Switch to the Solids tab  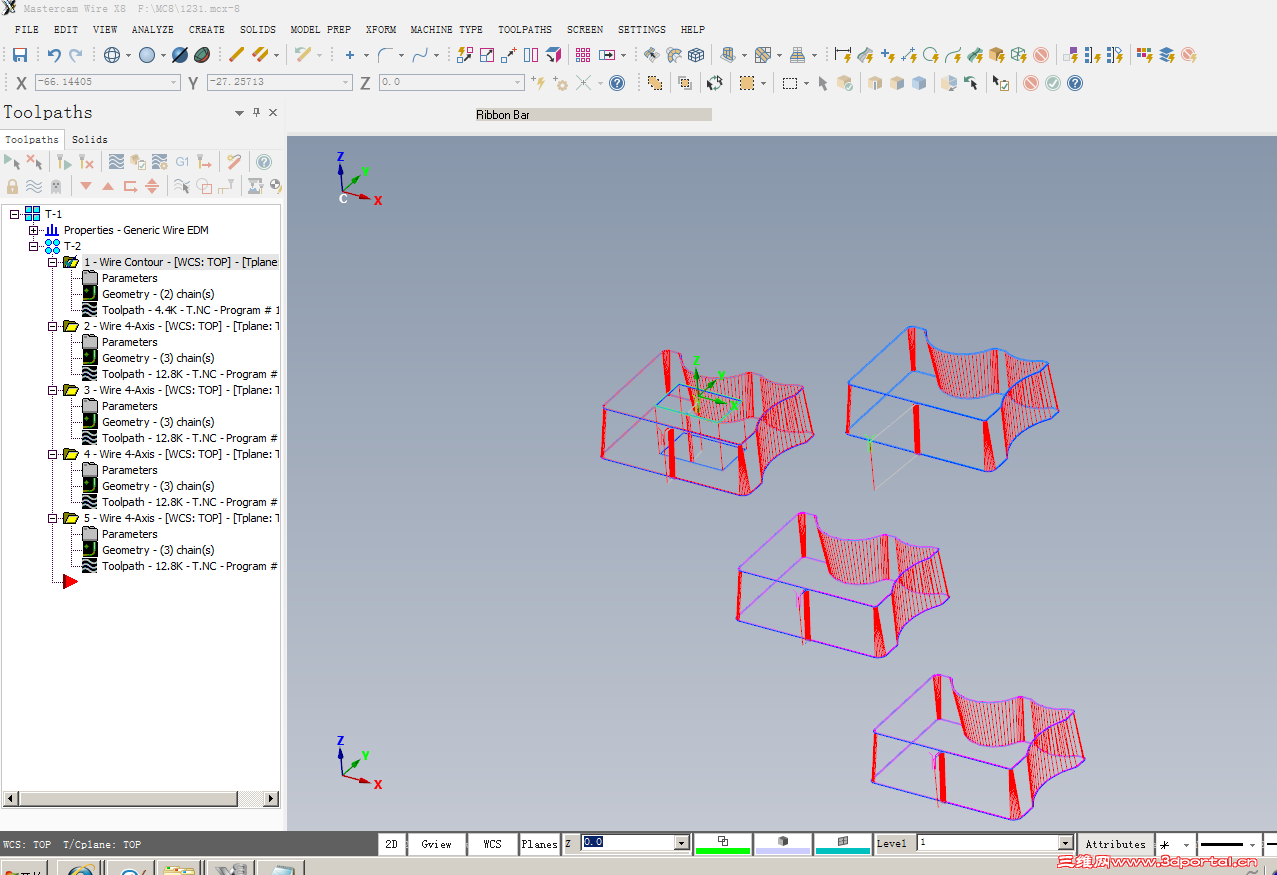[90, 140]
